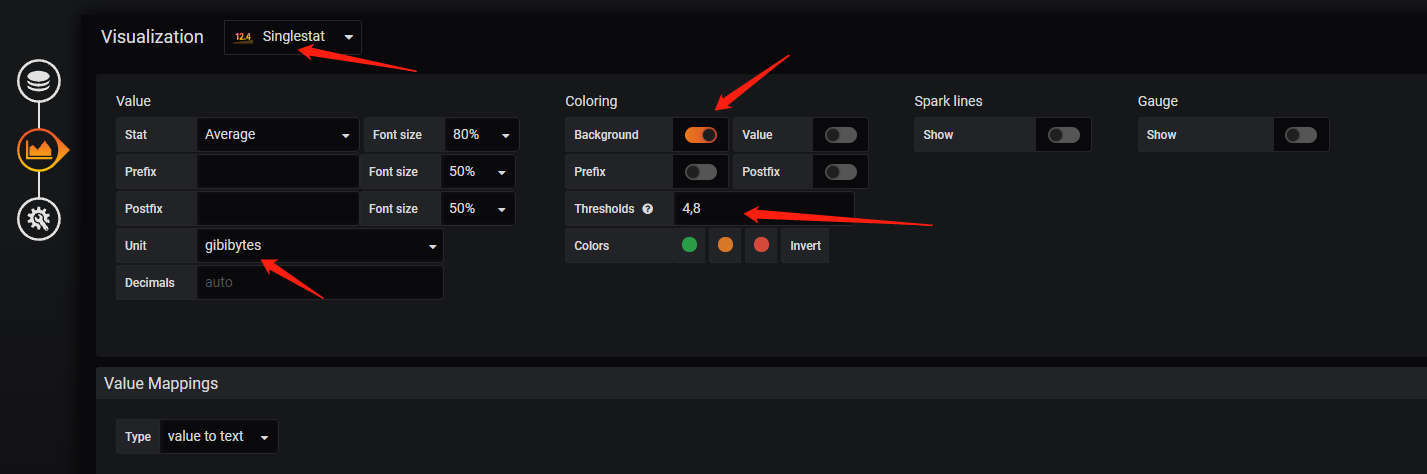Viewport: 1427px width, 474px height.
Task: Open the Stat Average dropdown
Action: 277,135
